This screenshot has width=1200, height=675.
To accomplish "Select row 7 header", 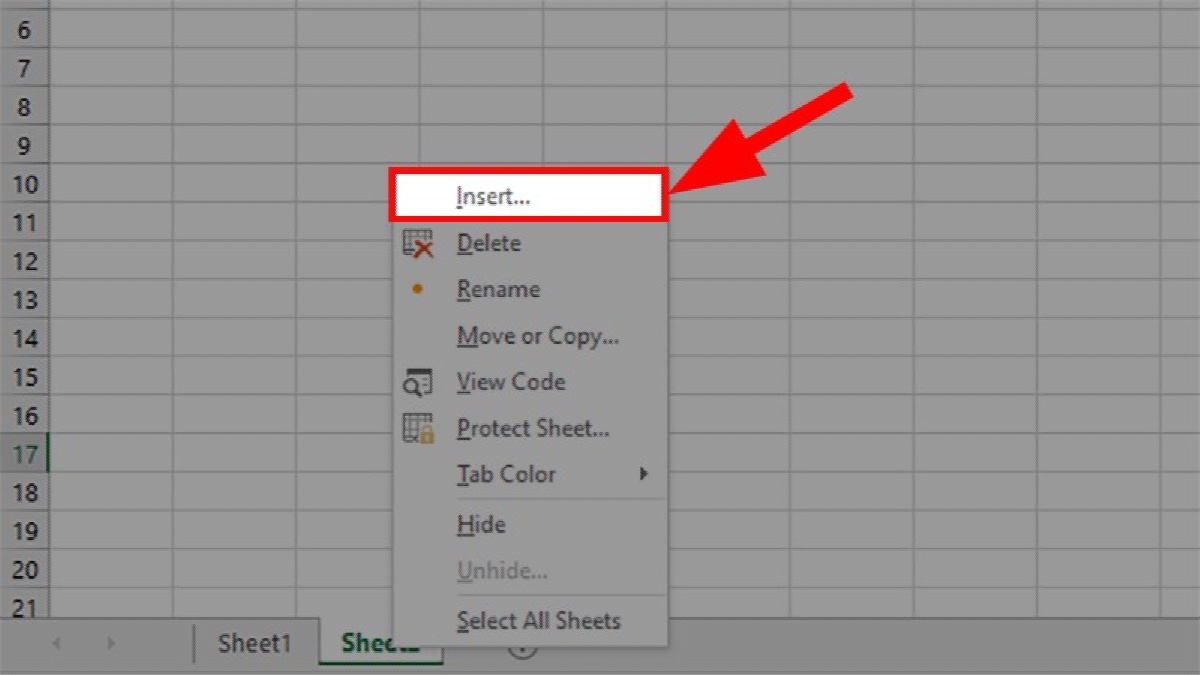I will [24, 69].
